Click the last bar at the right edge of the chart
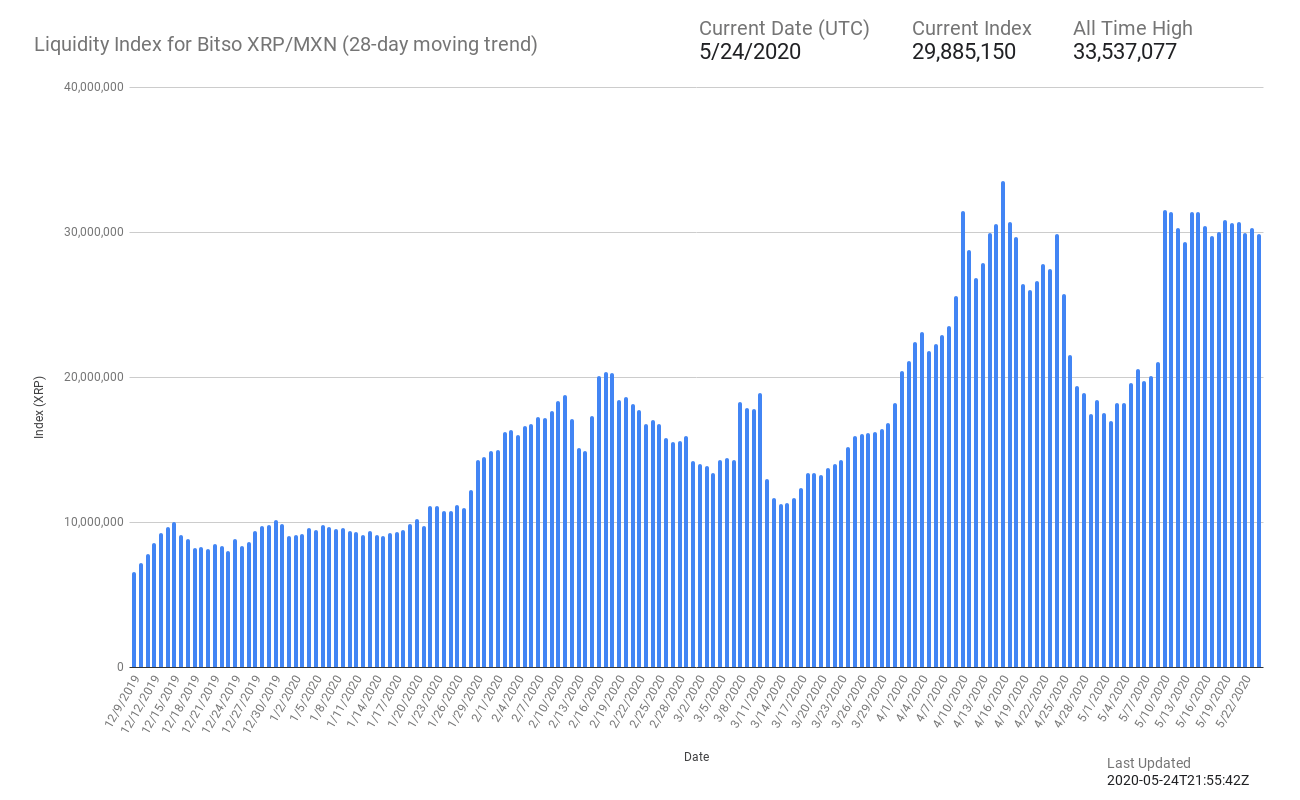 pos(1259,450)
